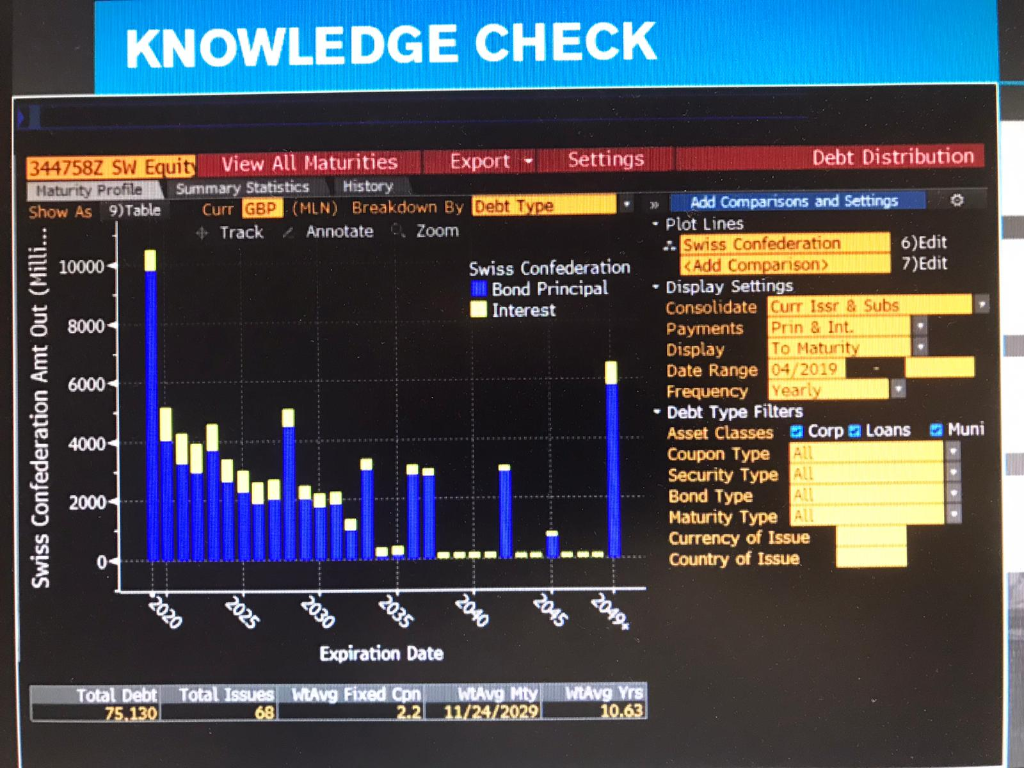Collapse the Plot Lines section
This screenshot has height=768, width=1024.
click(x=655, y=224)
